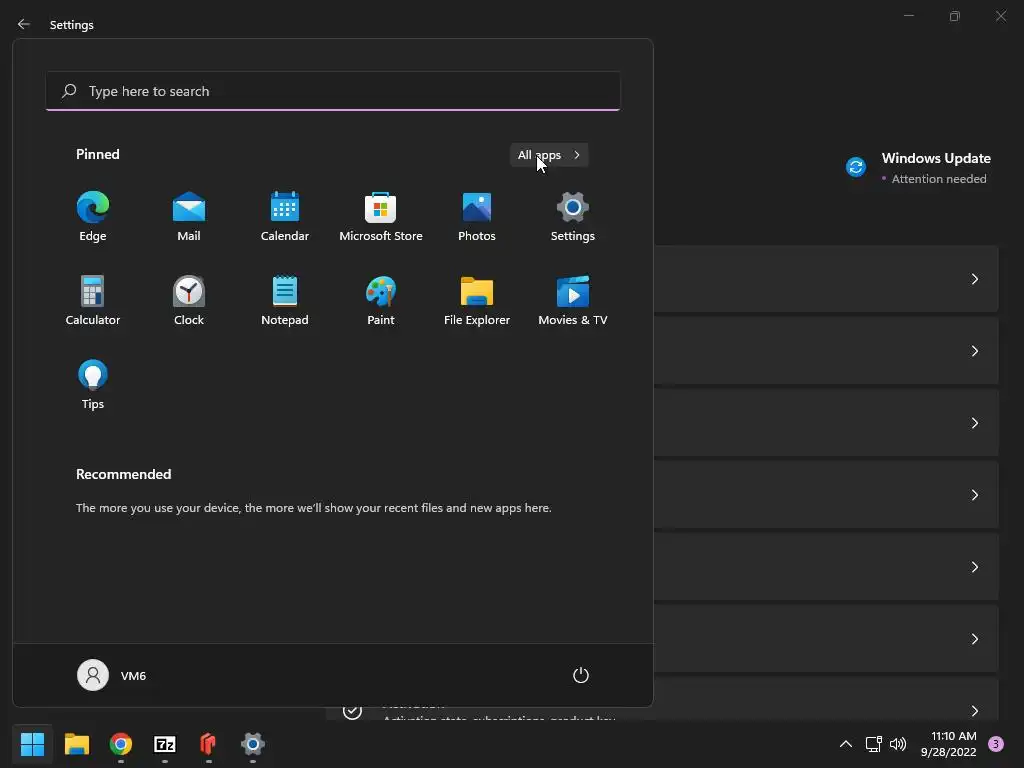The height and width of the screenshot is (768, 1024).
Task: Switch to Google Chrome on taskbar
Action: [121, 743]
